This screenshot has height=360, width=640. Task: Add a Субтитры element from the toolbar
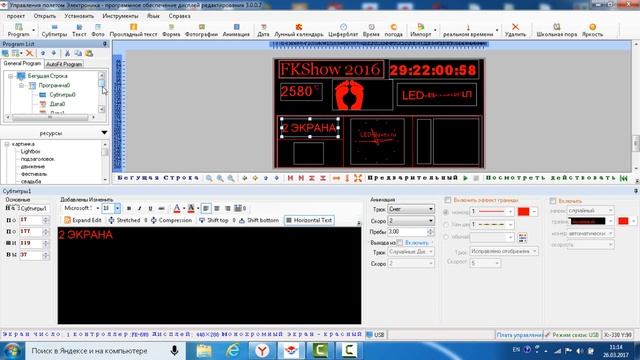tap(54, 30)
